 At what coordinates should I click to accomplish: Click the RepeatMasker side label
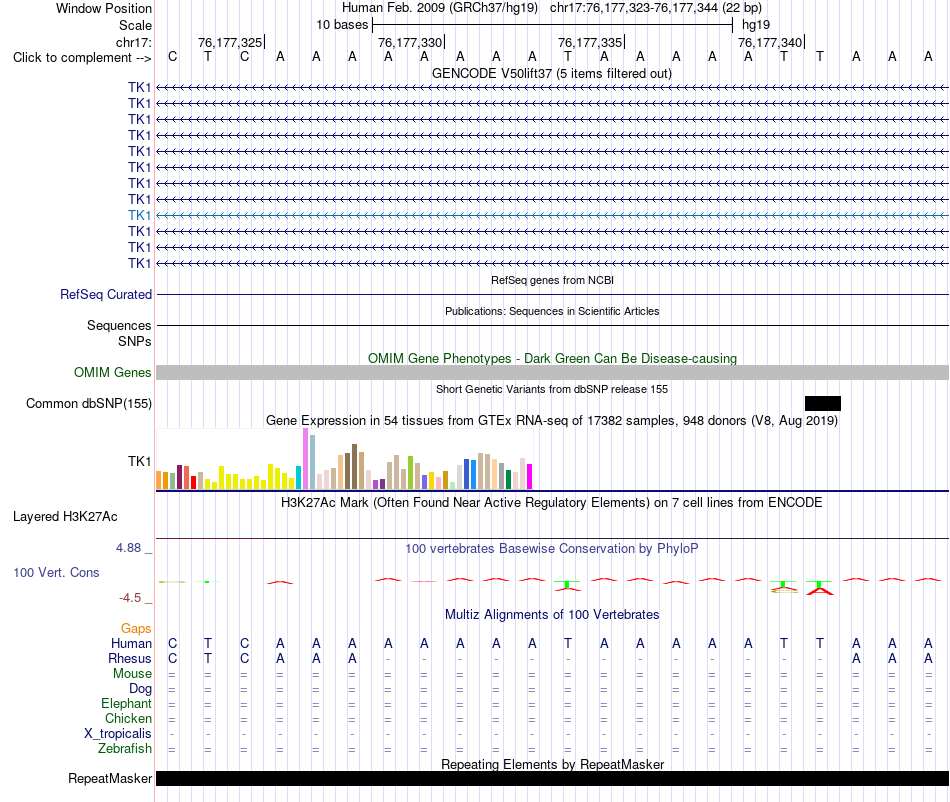110,778
